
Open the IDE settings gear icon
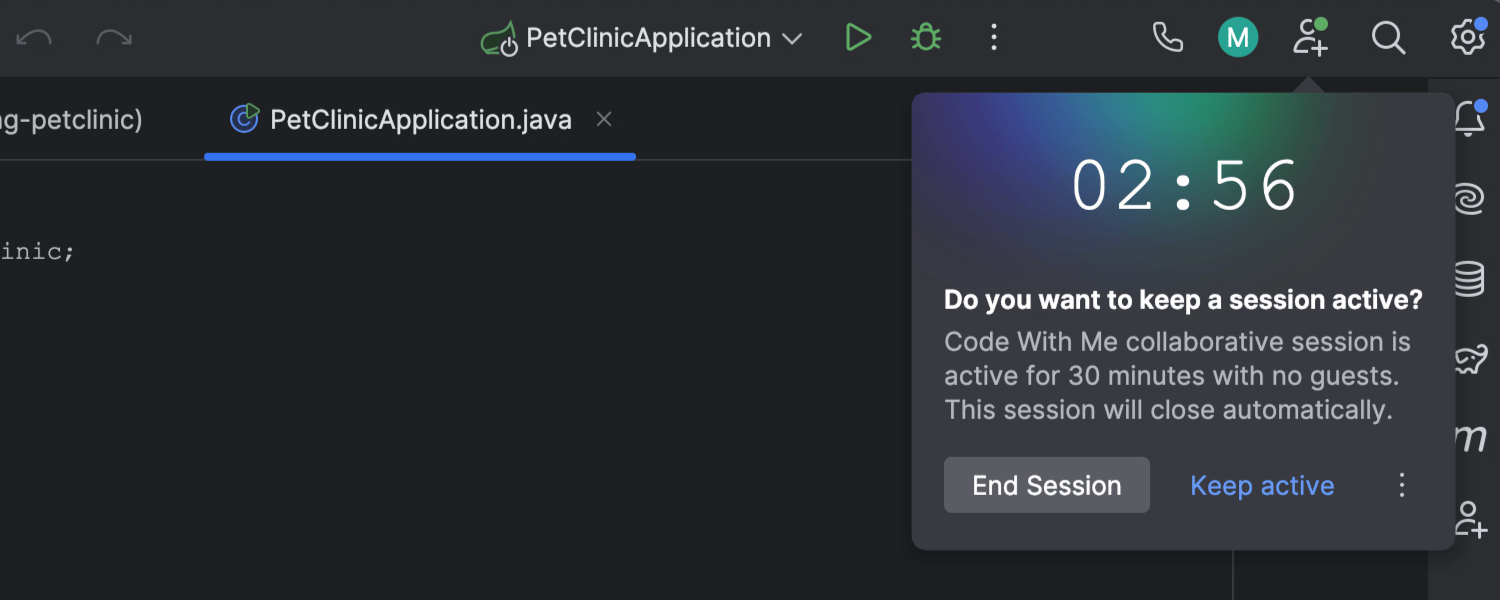pyautogui.click(x=1467, y=39)
